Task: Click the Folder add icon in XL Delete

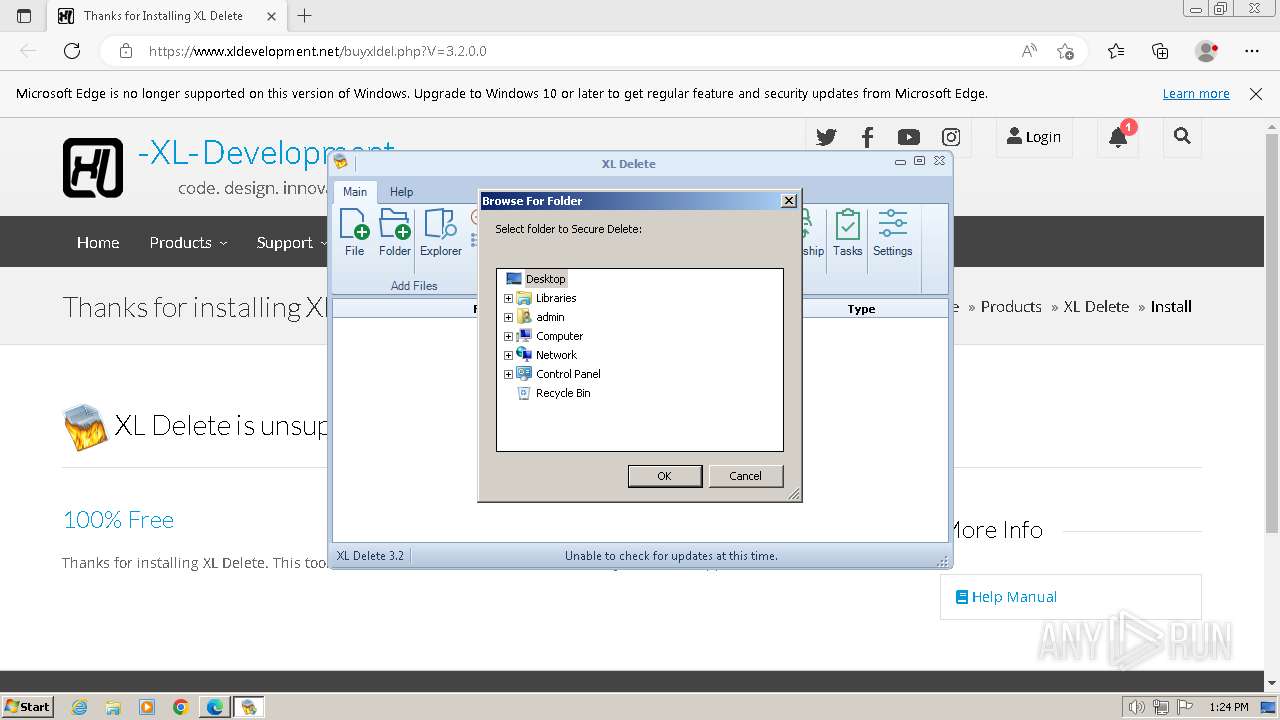Action: pos(395,233)
